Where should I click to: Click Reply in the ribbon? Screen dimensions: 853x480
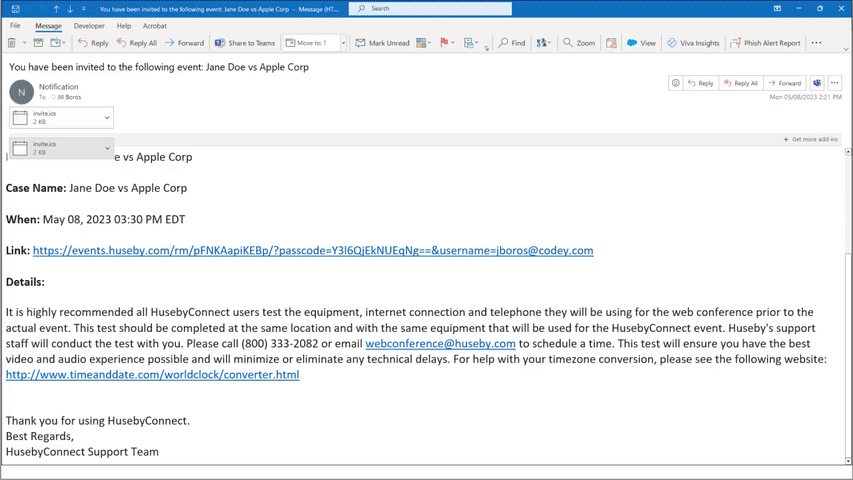pos(93,42)
